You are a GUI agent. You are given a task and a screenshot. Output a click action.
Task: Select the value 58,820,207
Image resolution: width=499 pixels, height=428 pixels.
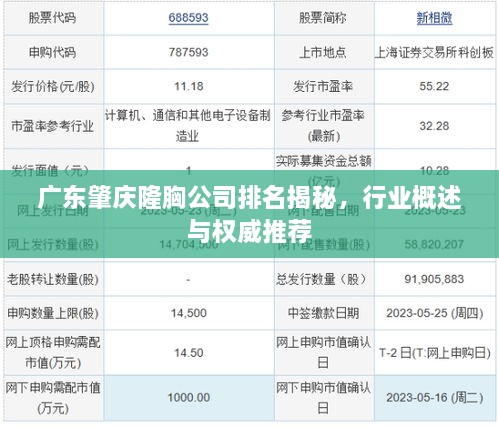(434, 245)
